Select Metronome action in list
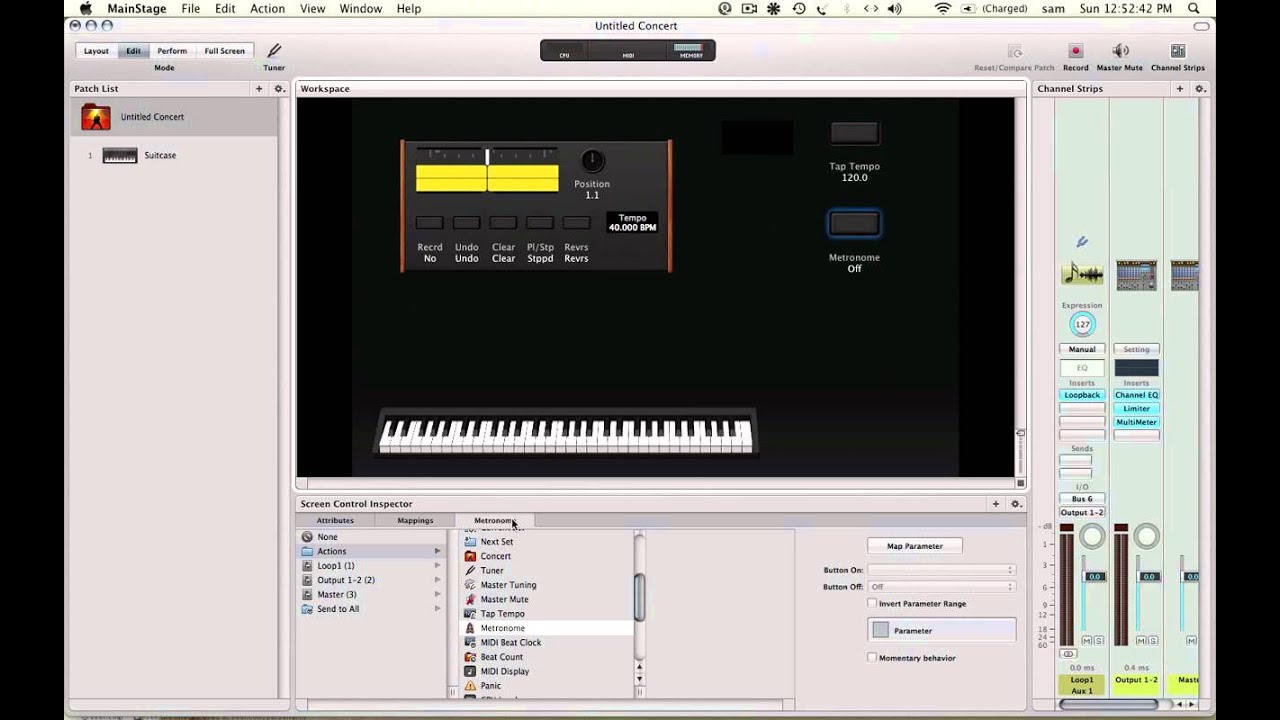This screenshot has height=720, width=1280. point(546,628)
